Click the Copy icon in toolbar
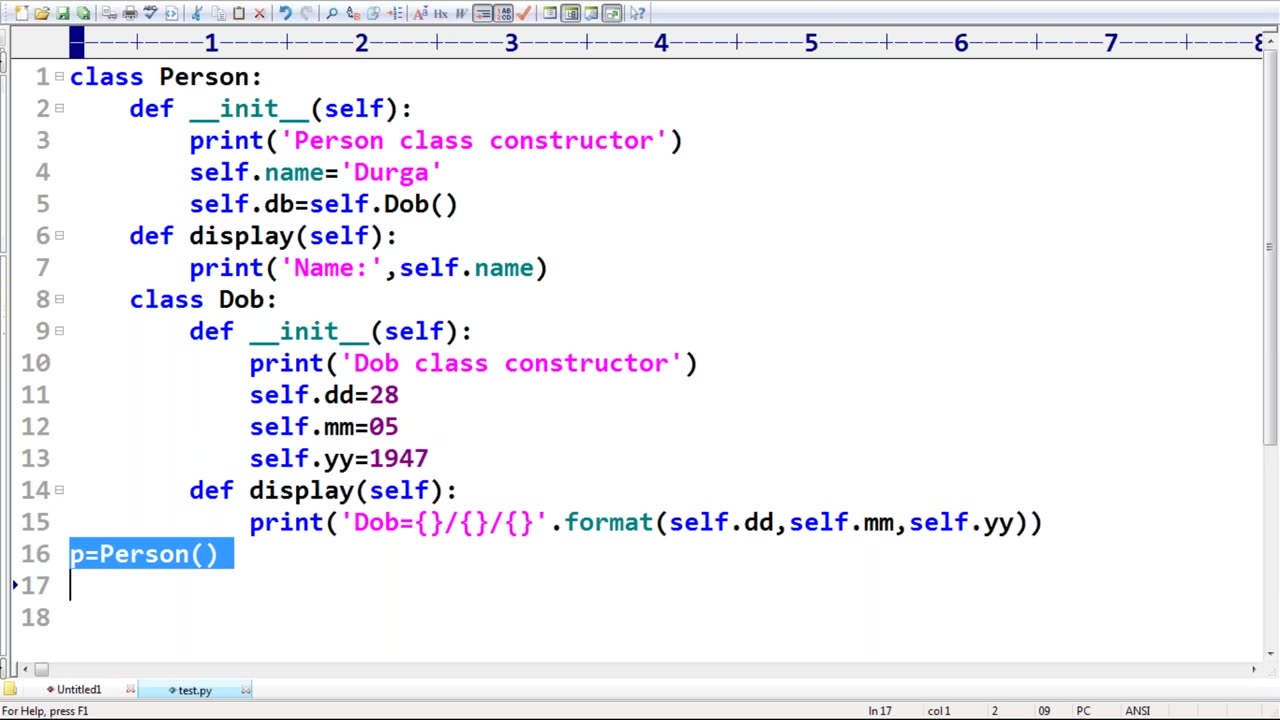The width and height of the screenshot is (1280, 720). [219, 13]
